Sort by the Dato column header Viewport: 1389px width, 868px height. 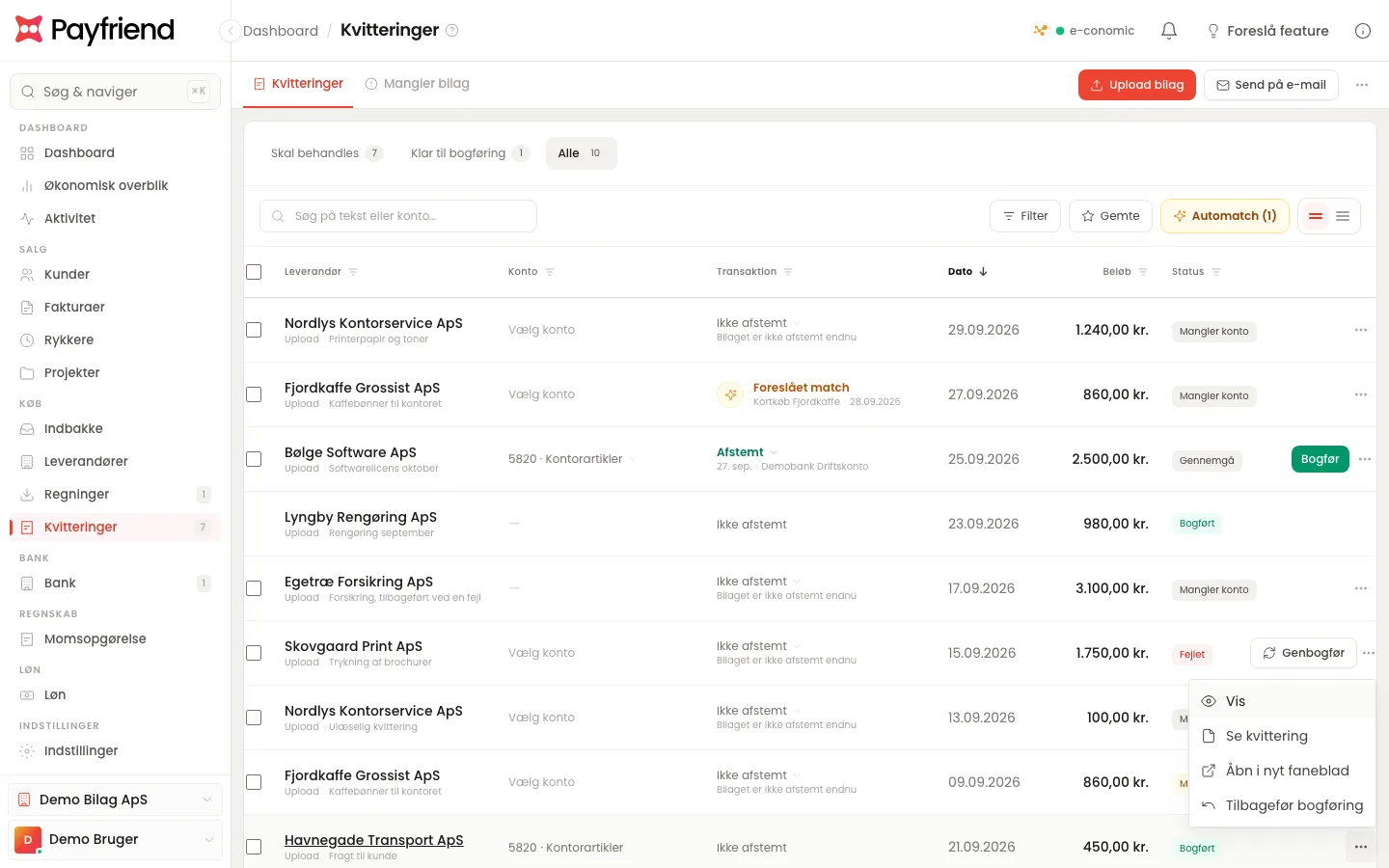967,272
